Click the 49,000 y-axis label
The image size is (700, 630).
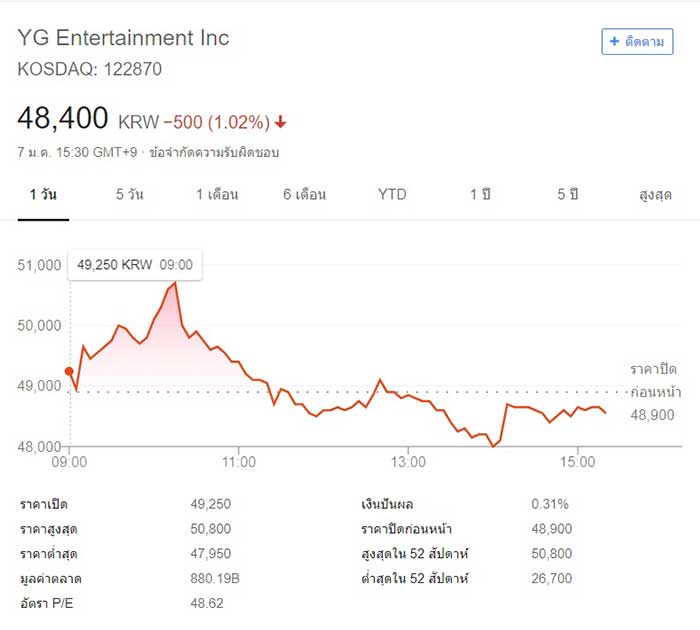point(39,386)
